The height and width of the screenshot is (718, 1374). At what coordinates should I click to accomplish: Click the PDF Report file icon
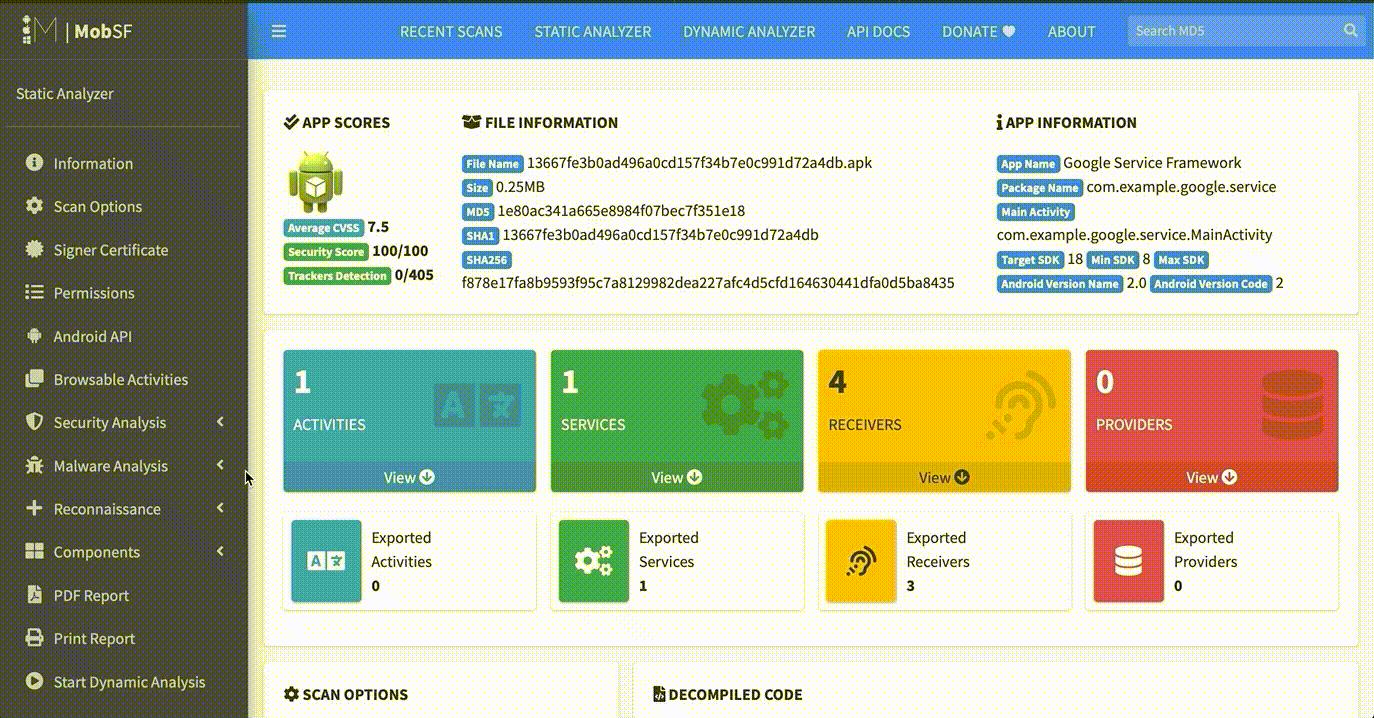click(34, 595)
